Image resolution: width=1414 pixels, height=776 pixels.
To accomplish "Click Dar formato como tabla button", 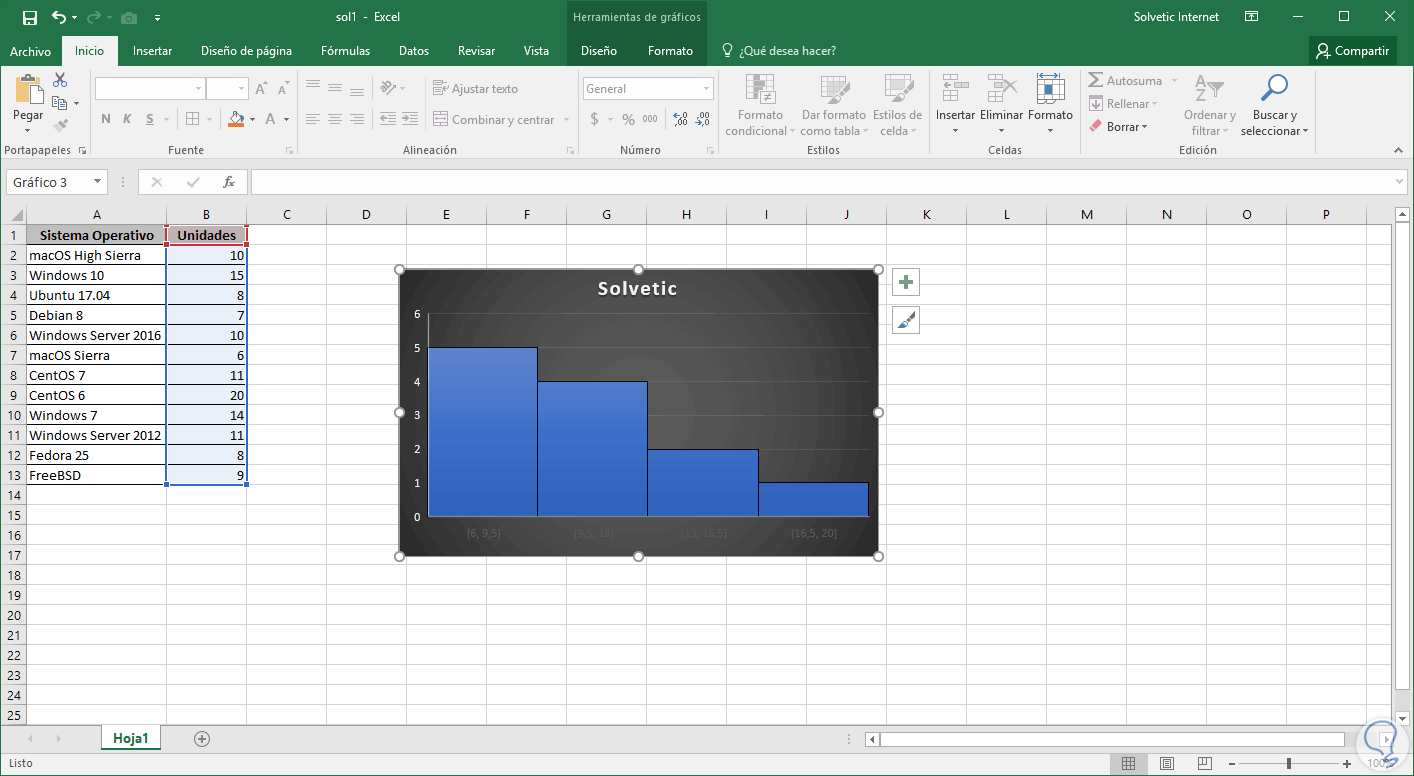I will pos(834,105).
